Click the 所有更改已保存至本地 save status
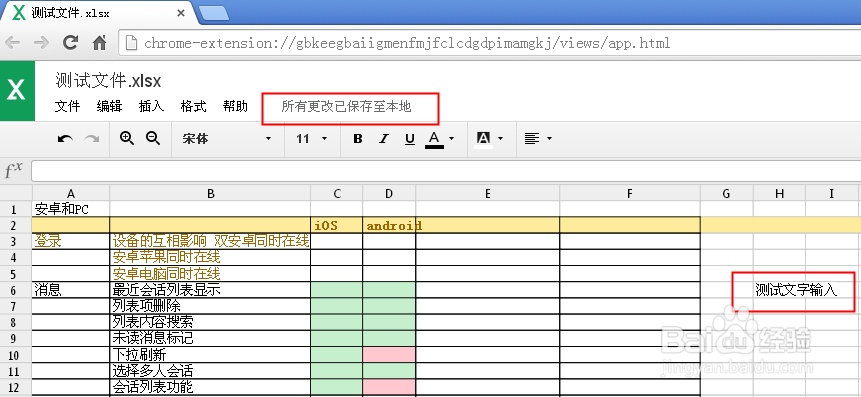 (346, 107)
